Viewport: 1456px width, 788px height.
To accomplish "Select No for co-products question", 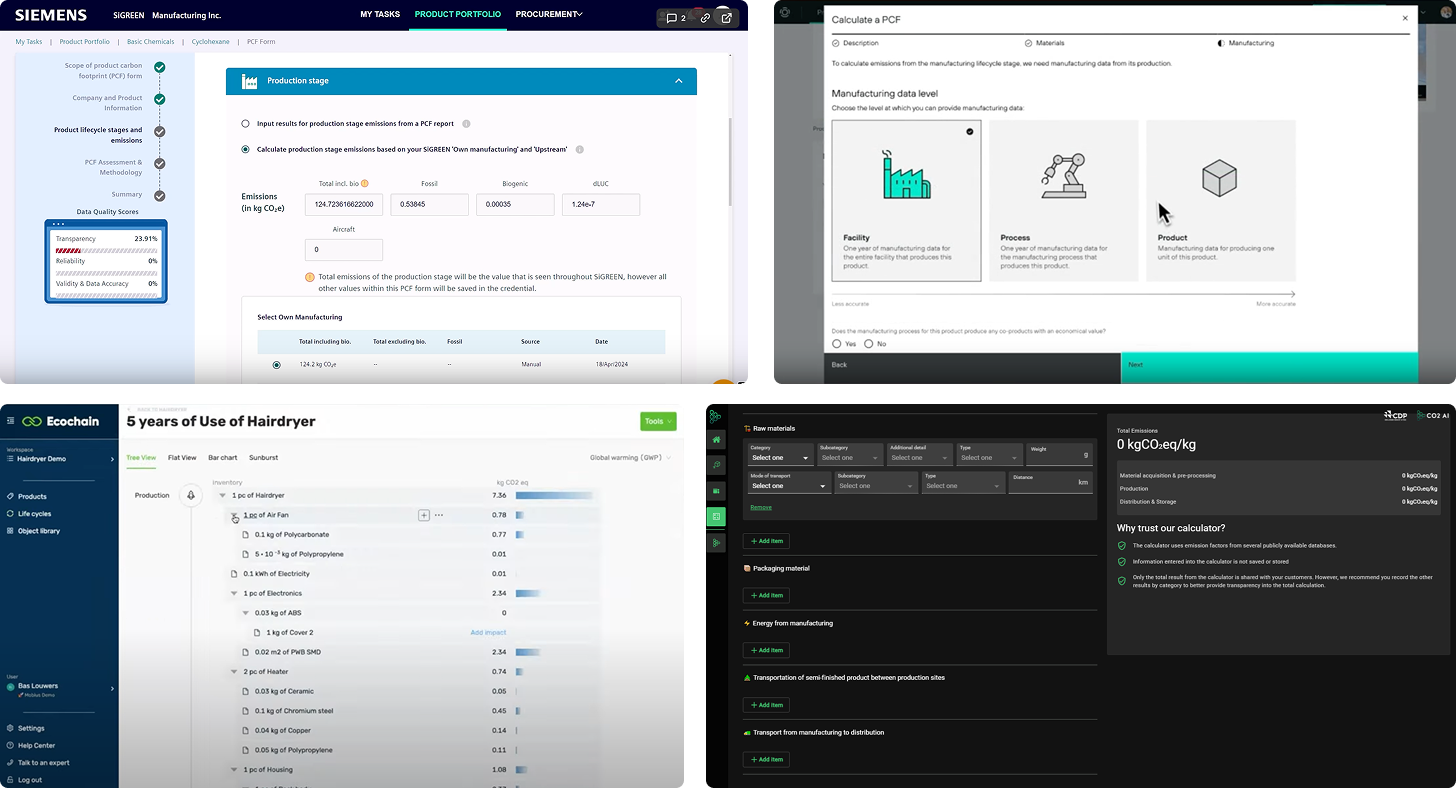I will (869, 343).
